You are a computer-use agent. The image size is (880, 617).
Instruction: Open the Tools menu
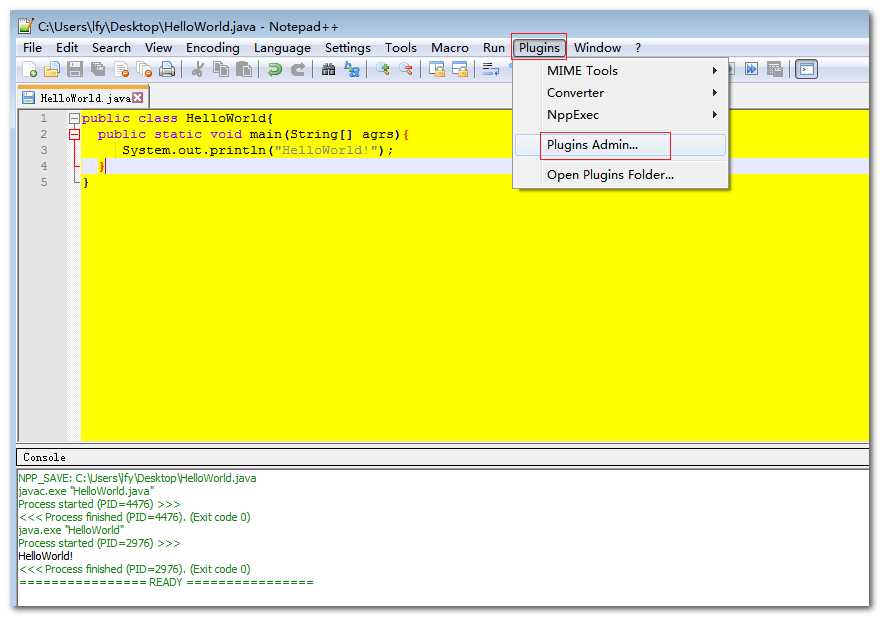[401, 48]
